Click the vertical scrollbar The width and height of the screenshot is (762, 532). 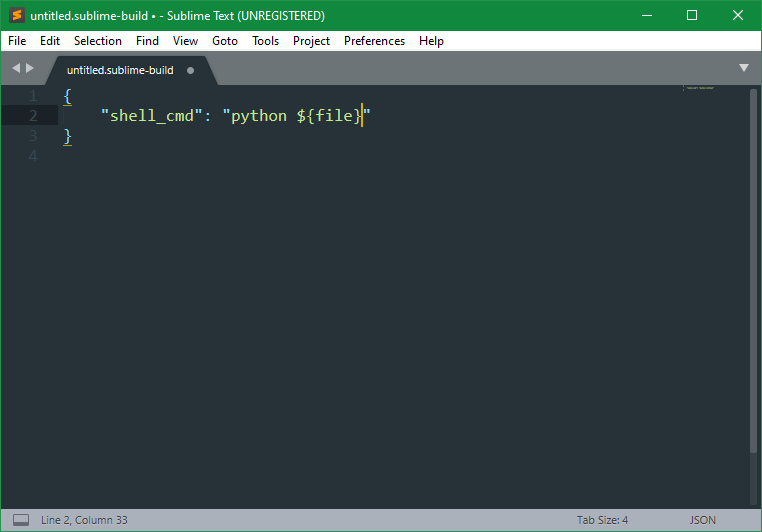753,271
